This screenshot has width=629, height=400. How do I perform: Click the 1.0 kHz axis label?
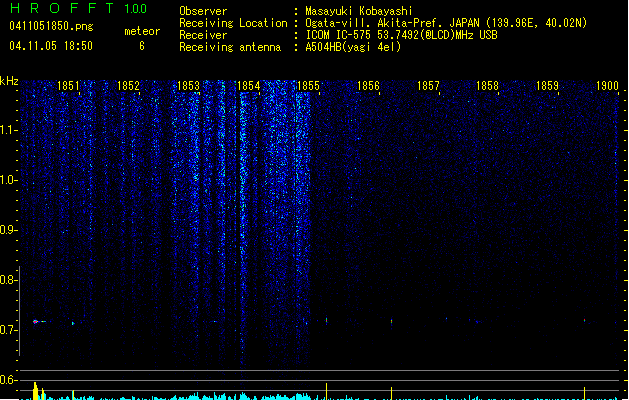[8, 180]
